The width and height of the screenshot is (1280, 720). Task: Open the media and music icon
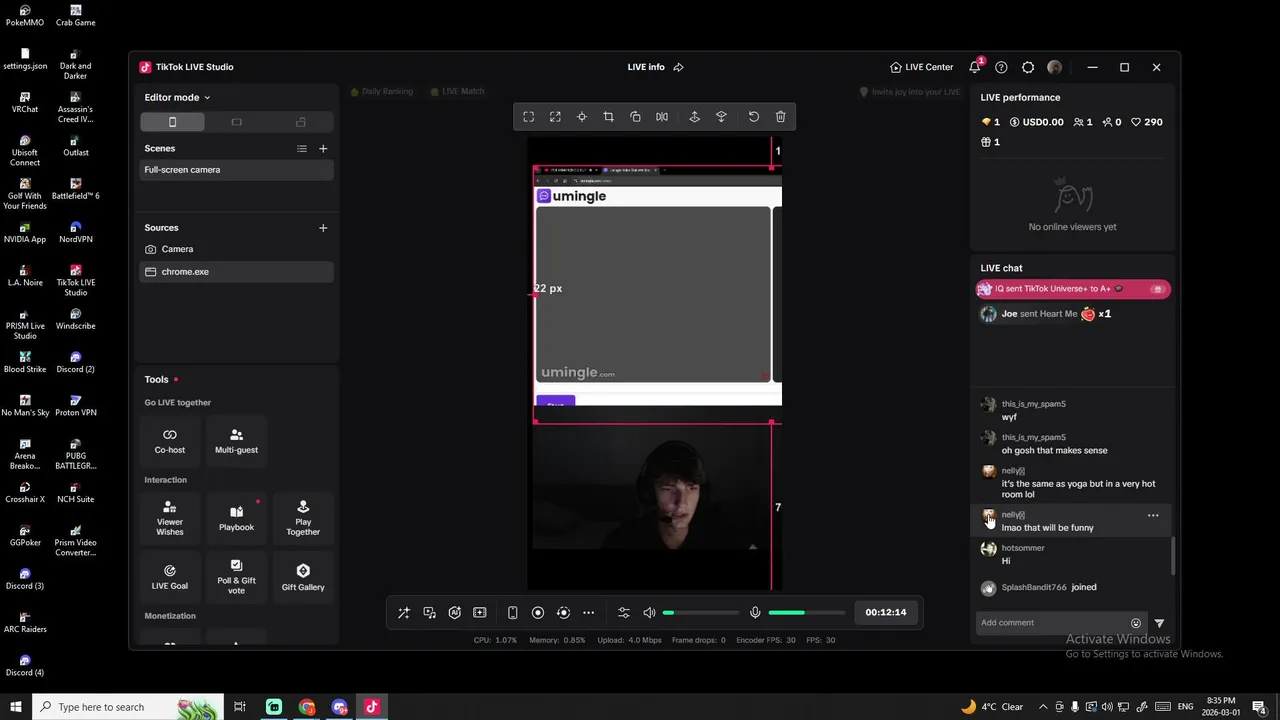(429, 613)
